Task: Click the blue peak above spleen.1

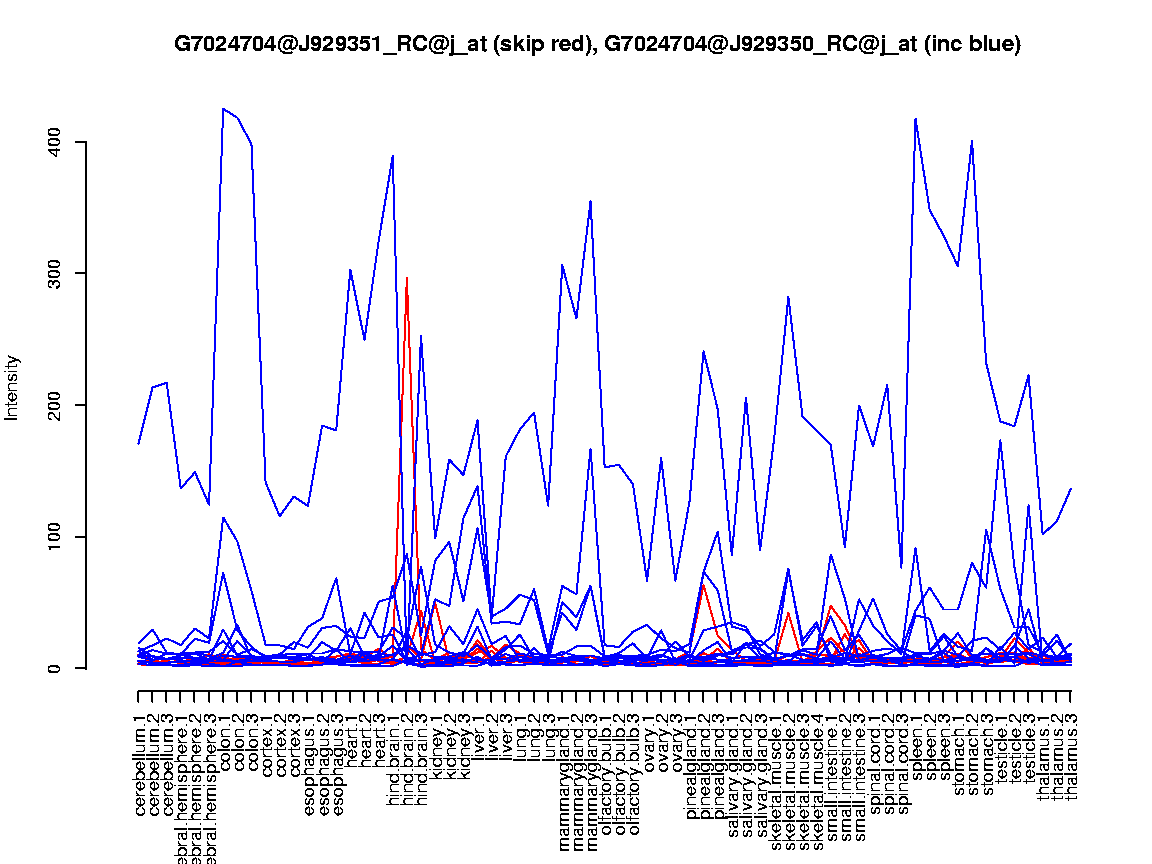Action: pos(916,119)
